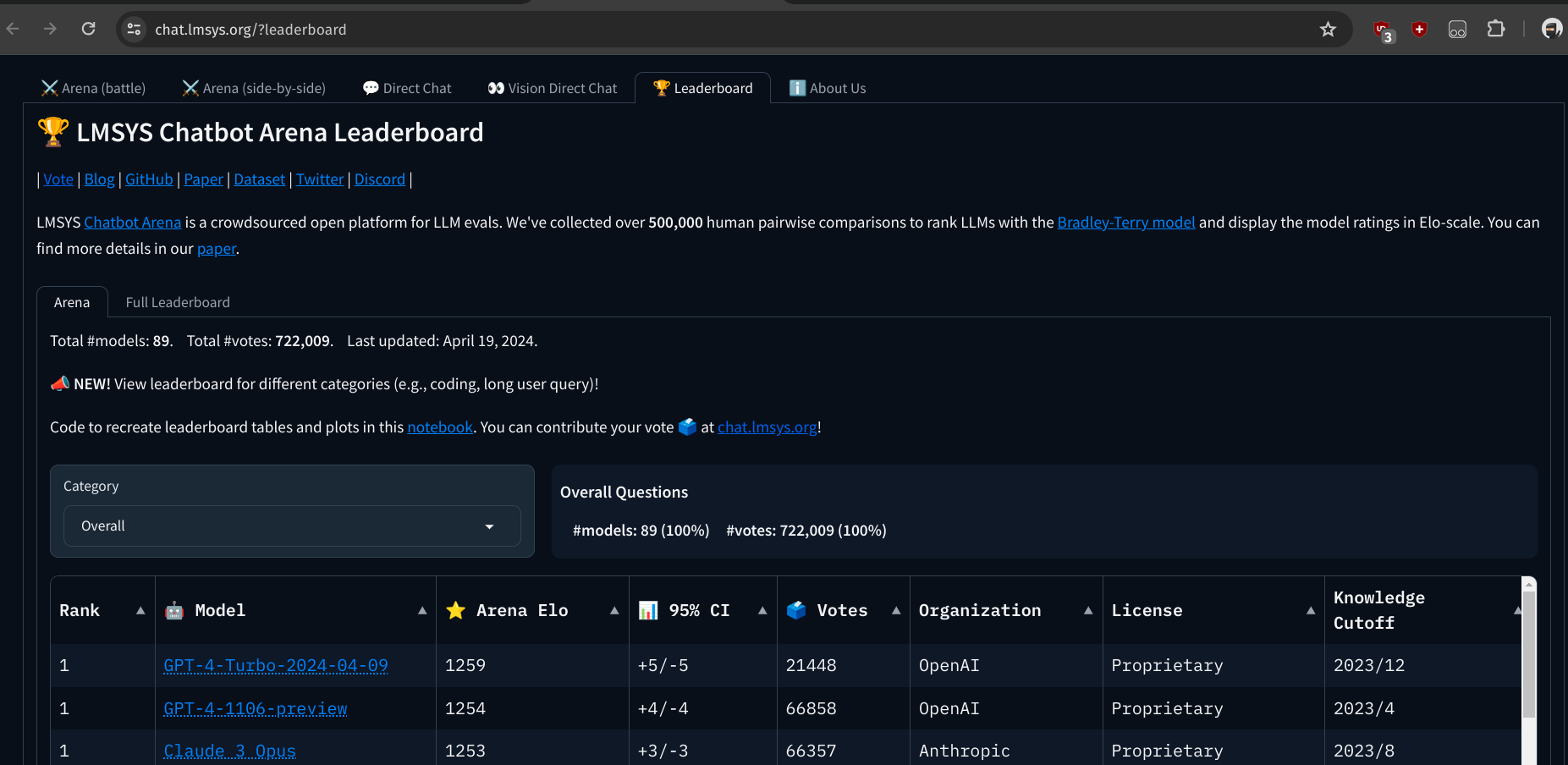Click knowledge cutoff 2023/12
Image resolution: width=1568 pixels, height=765 pixels.
click(1369, 665)
